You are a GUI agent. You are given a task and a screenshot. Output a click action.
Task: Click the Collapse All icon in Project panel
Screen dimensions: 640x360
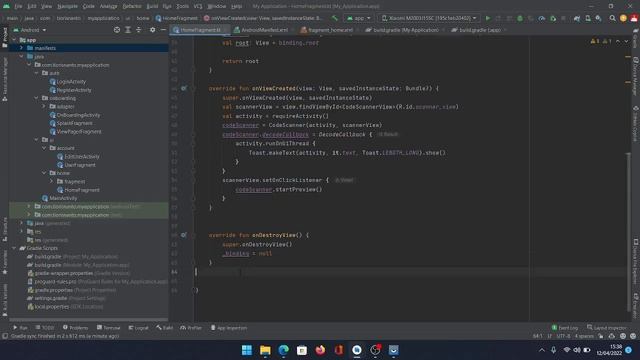coord(139,30)
